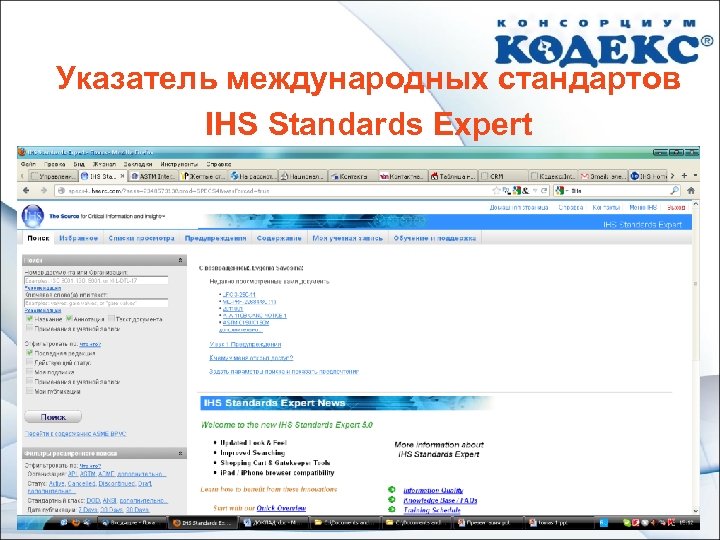Open the Вид menu

pyautogui.click(x=79, y=164)
